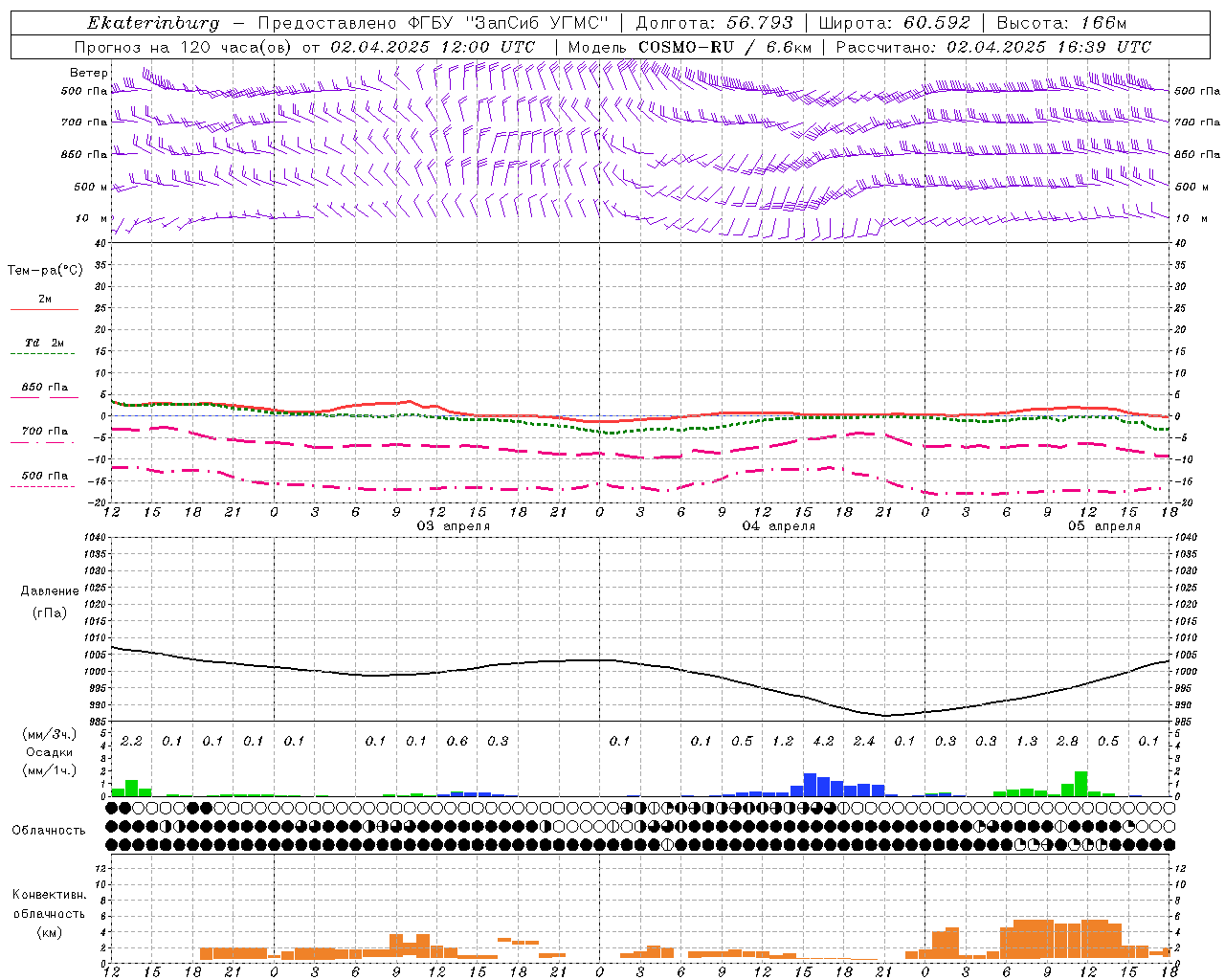
Task: Click the "Облачность" cloud cover label
Action: [x=49, y=831]
